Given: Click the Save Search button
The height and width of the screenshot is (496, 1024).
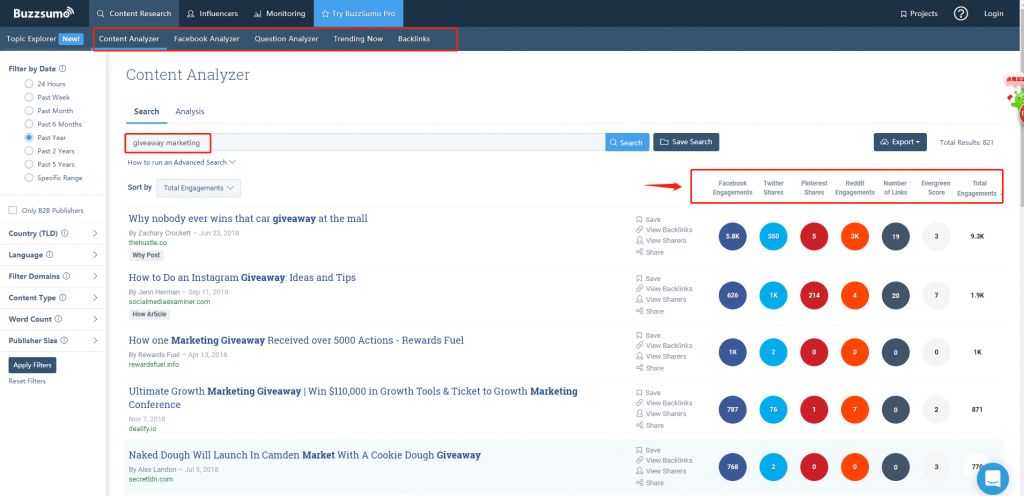Looking at the screenshot, I should point(686,142).
